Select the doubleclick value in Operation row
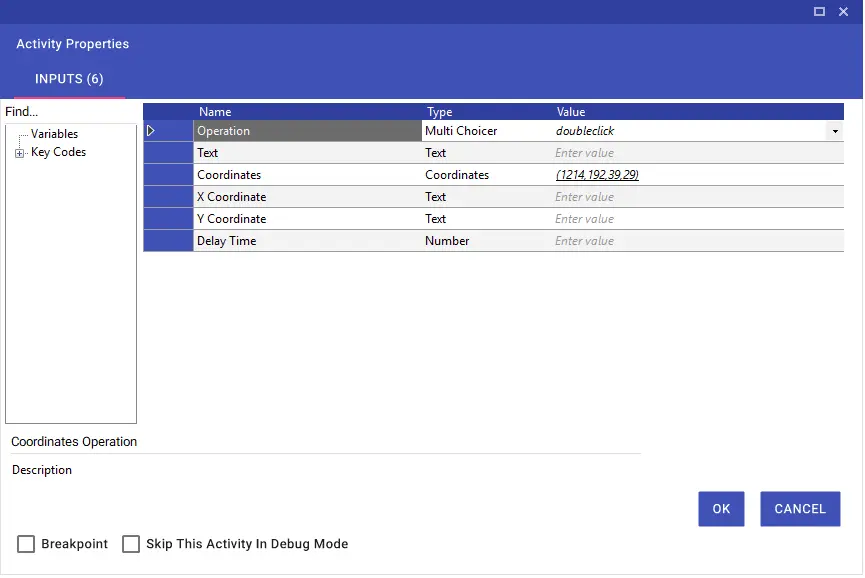Screen dimensions: 865x578 (585, 131)
